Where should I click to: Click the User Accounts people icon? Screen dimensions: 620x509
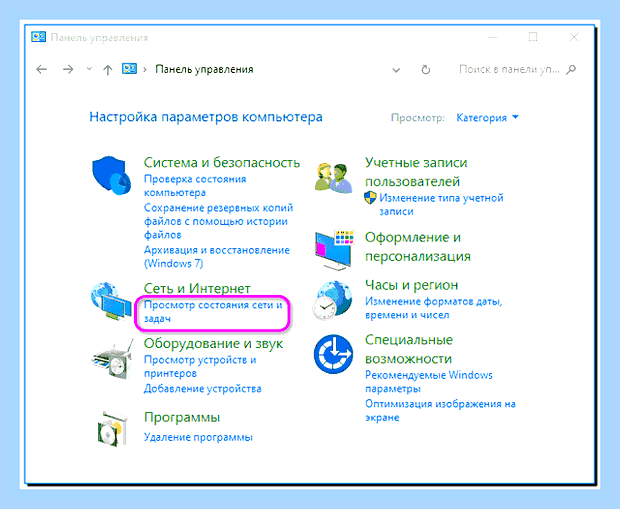[x=334, y=178]
